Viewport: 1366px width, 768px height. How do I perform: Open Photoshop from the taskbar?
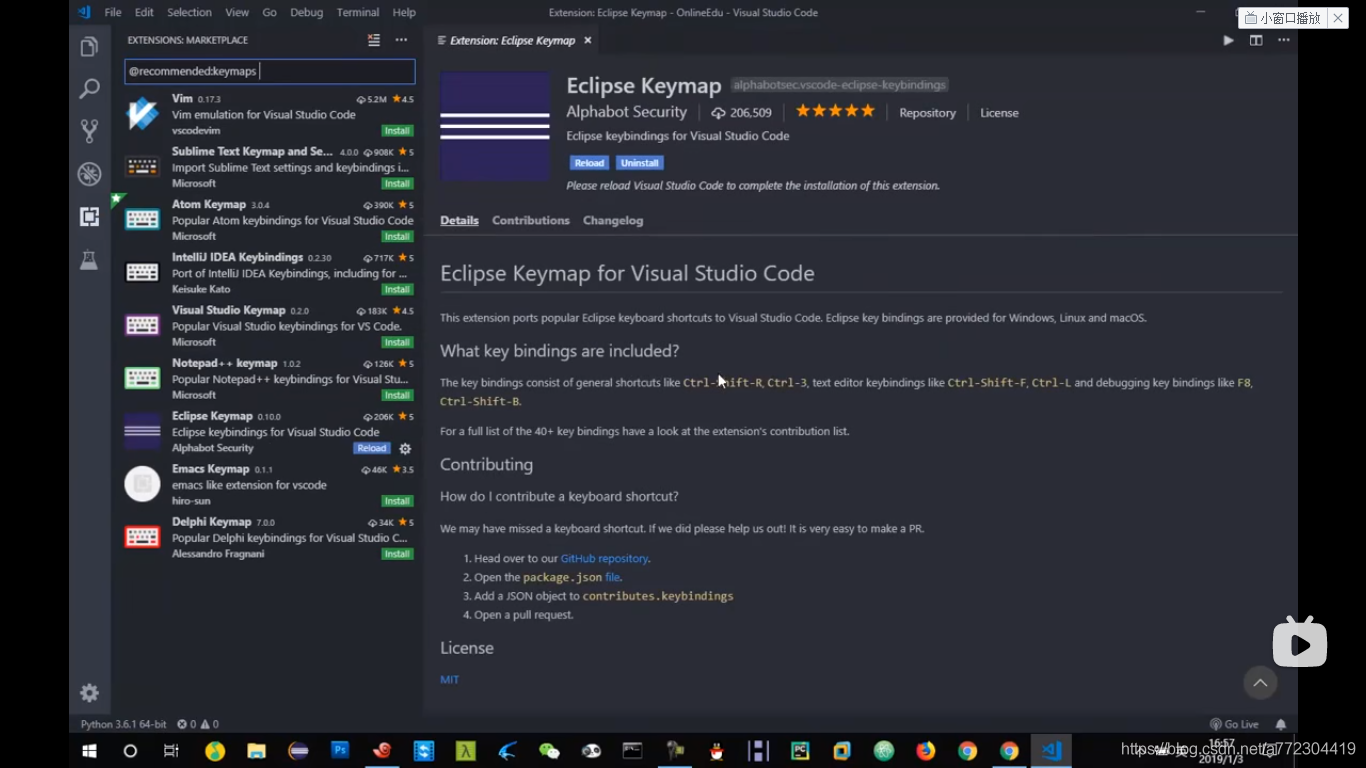[x=340, y=750]
